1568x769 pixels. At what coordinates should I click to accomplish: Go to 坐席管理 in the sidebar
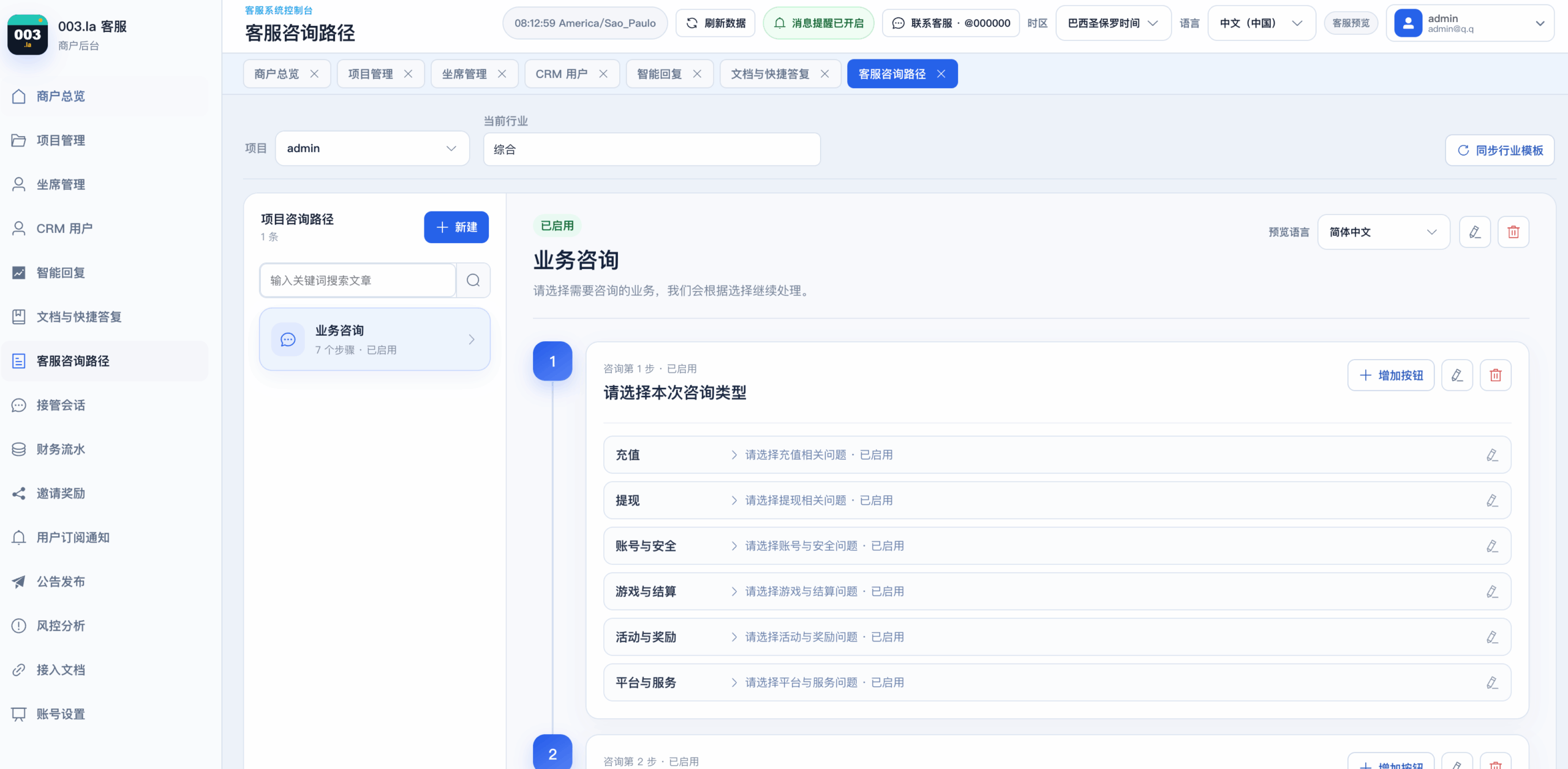[x=104, y=184]
